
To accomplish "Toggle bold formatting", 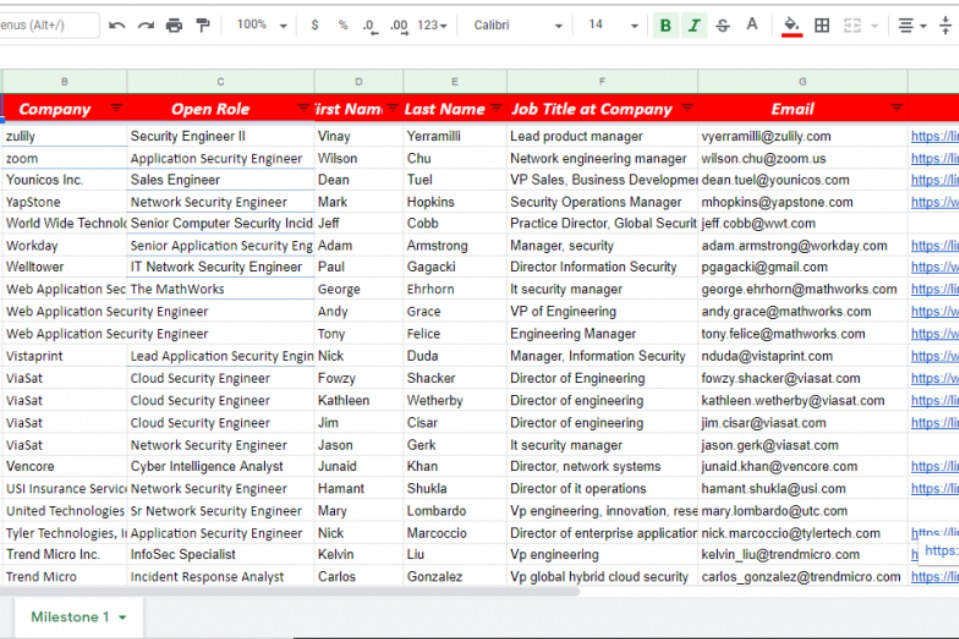I will [665, 25].
